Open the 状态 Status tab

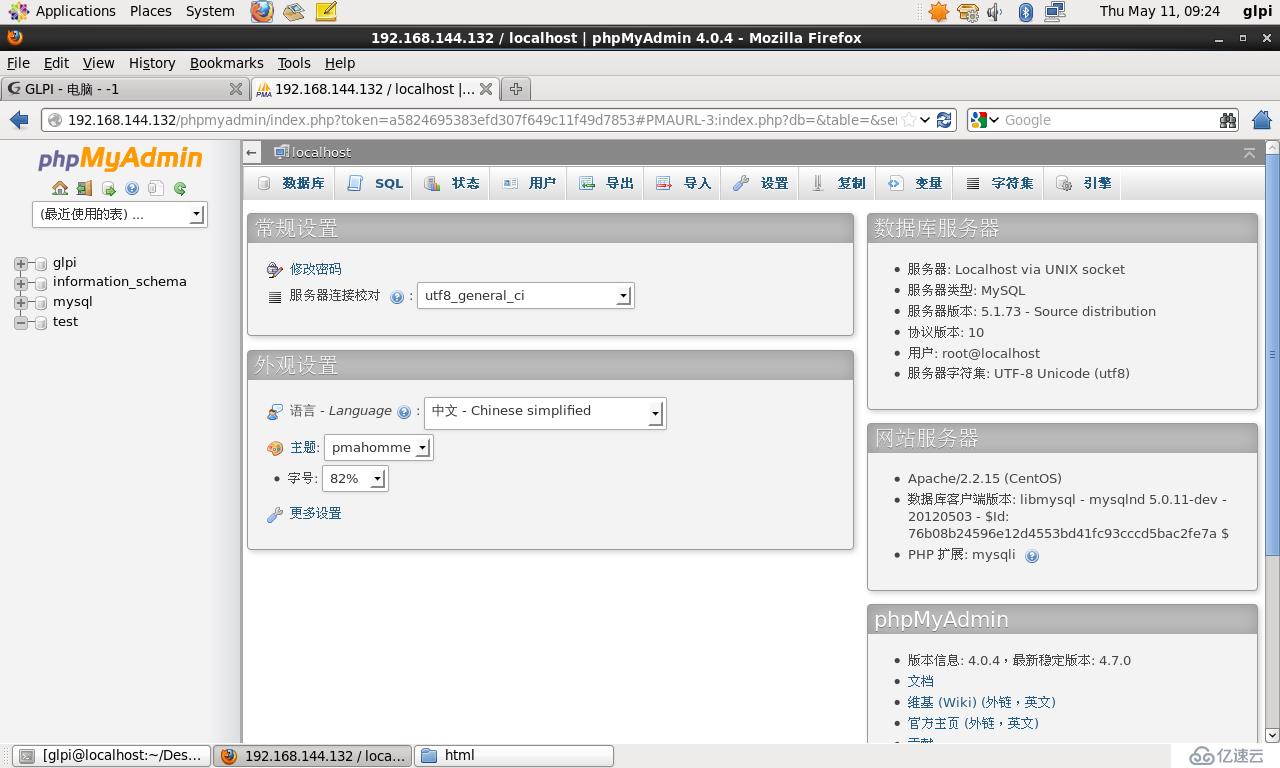click(452, 183)
